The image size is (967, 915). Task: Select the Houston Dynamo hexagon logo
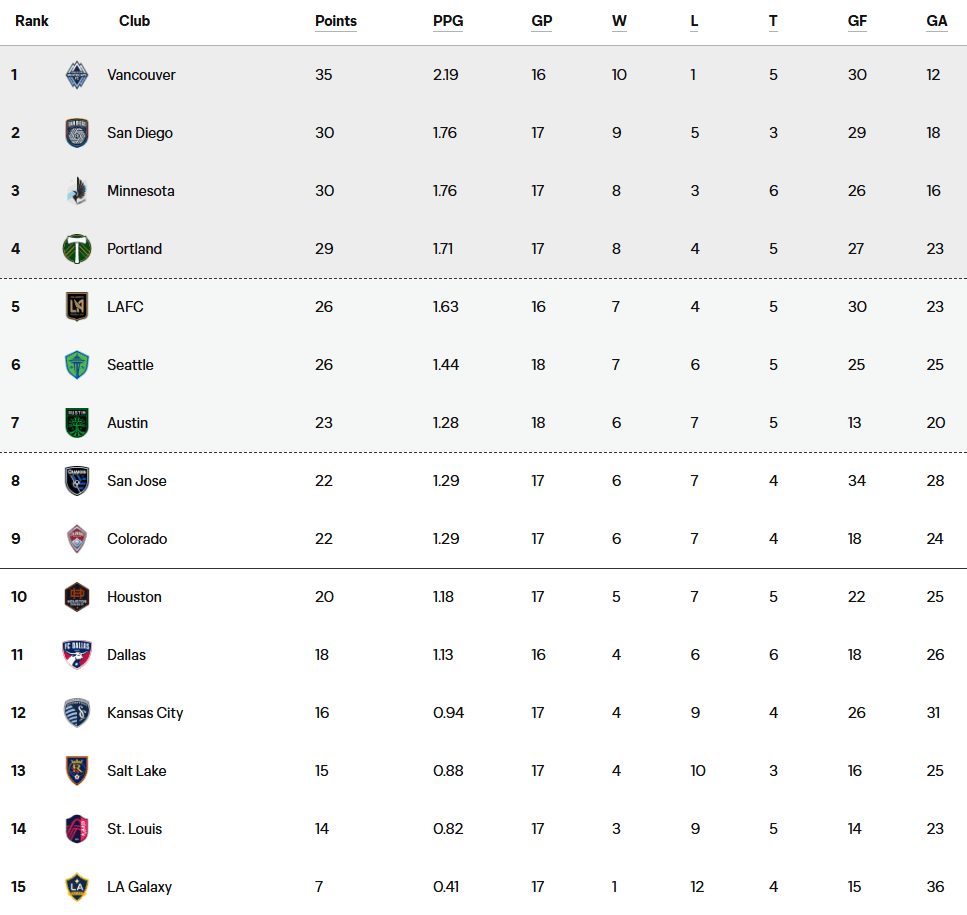coord(77,597)
